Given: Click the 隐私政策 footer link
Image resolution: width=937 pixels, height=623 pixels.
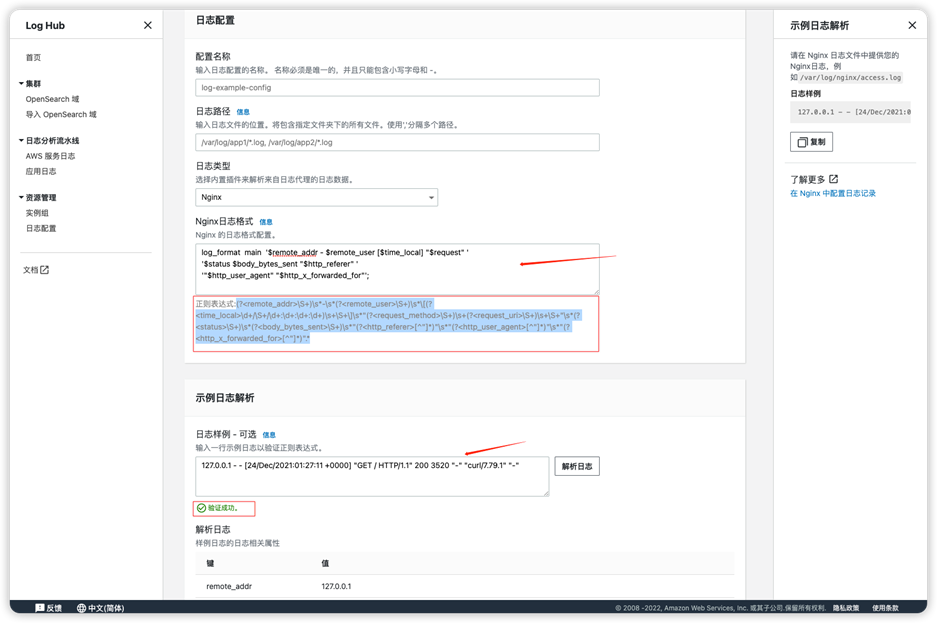Looking at the screenshot, I should [846, 608].
